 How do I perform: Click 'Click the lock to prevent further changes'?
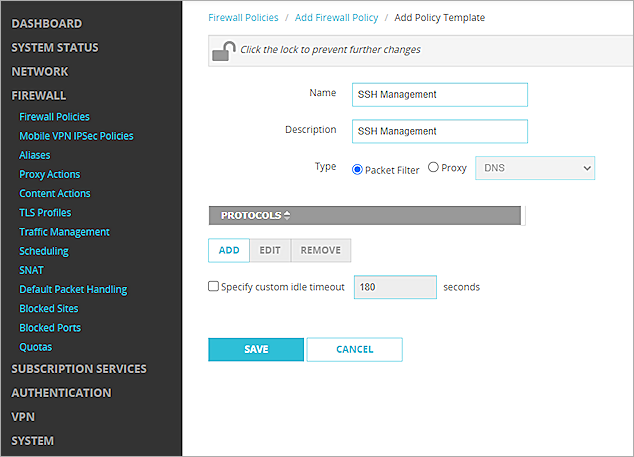(330, 50)
